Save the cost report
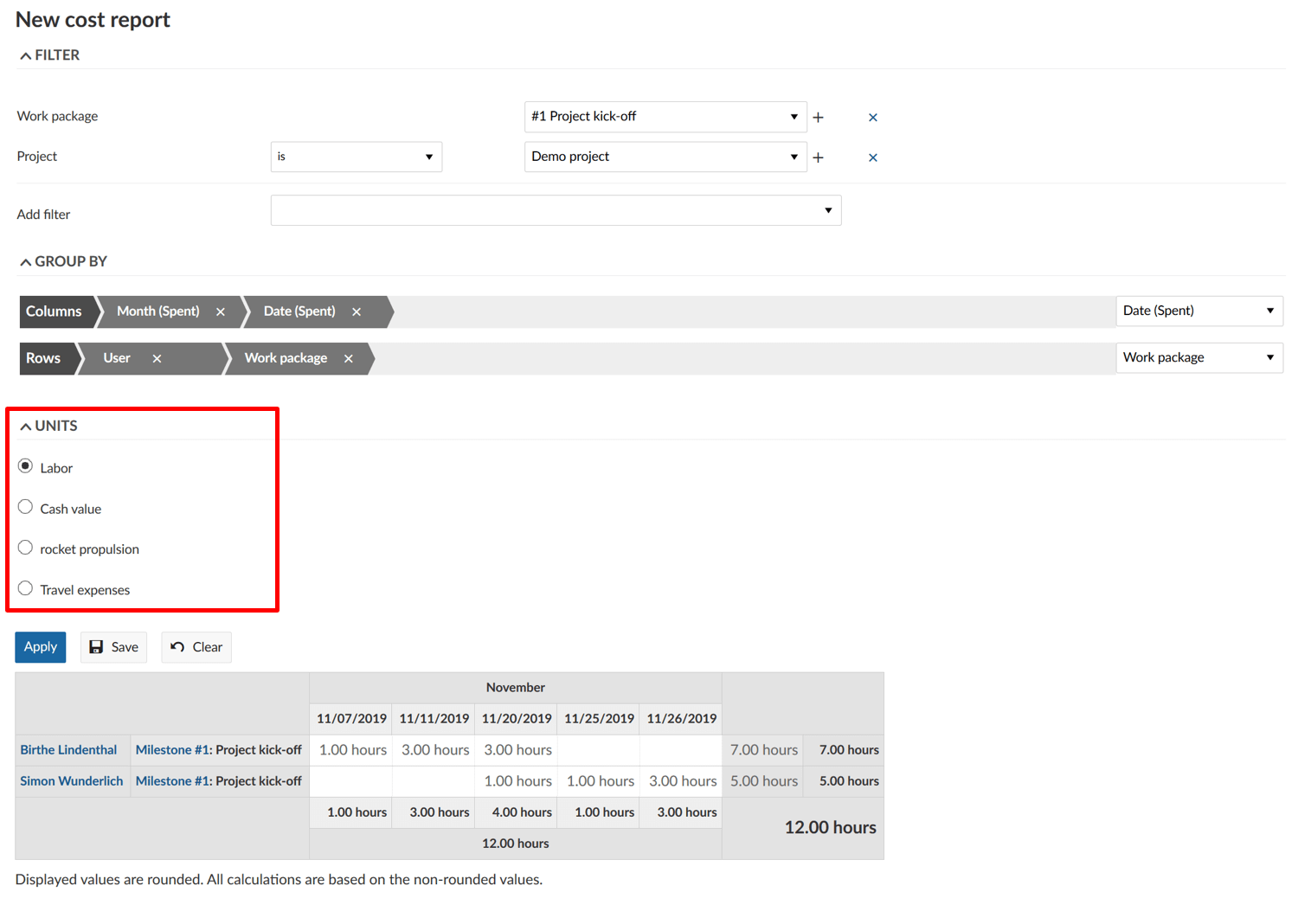The image size is (1298, 924). pyautogui.click(x=113, y=647)
